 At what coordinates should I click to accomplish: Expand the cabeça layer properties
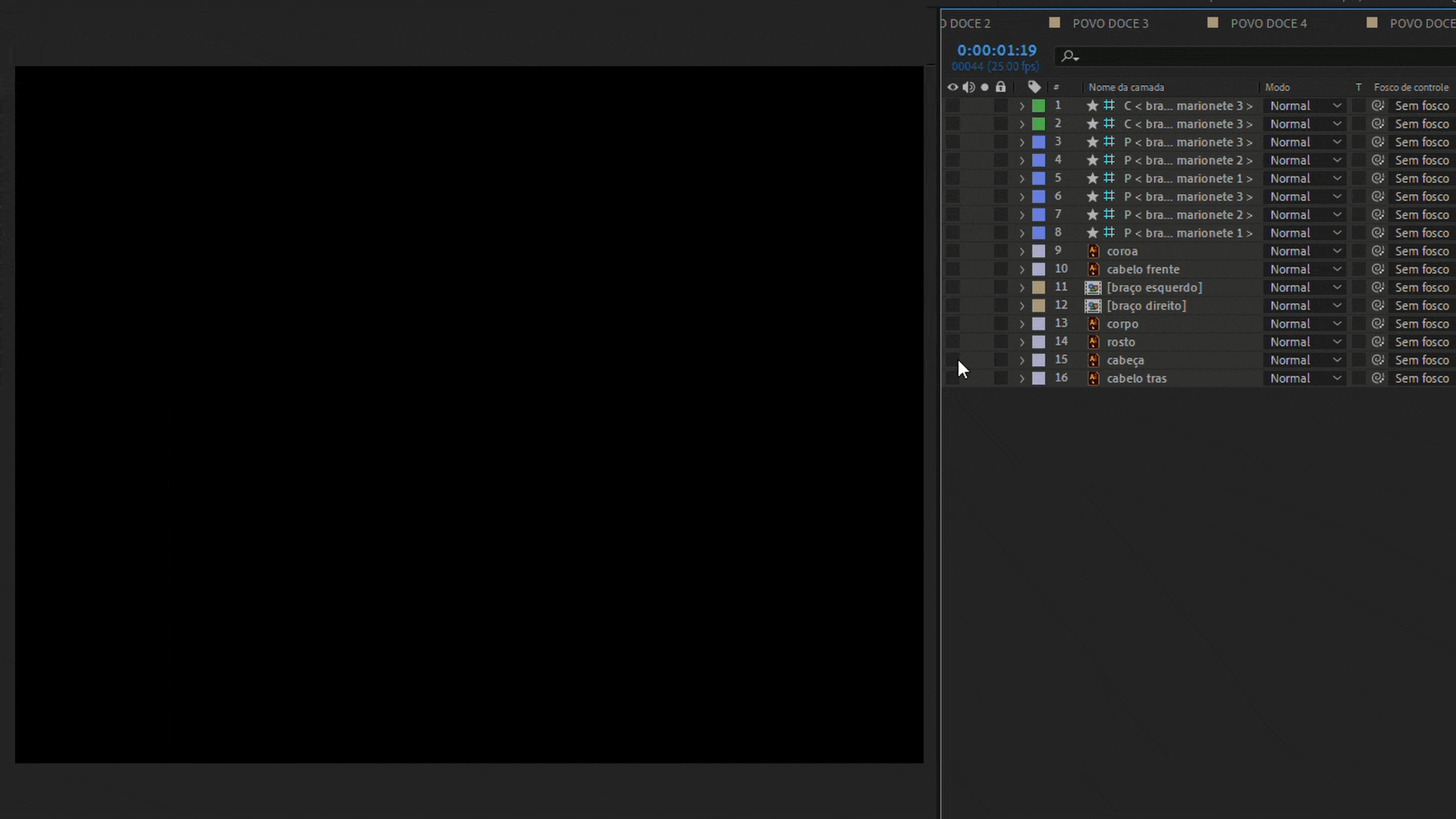[1021, 360]
